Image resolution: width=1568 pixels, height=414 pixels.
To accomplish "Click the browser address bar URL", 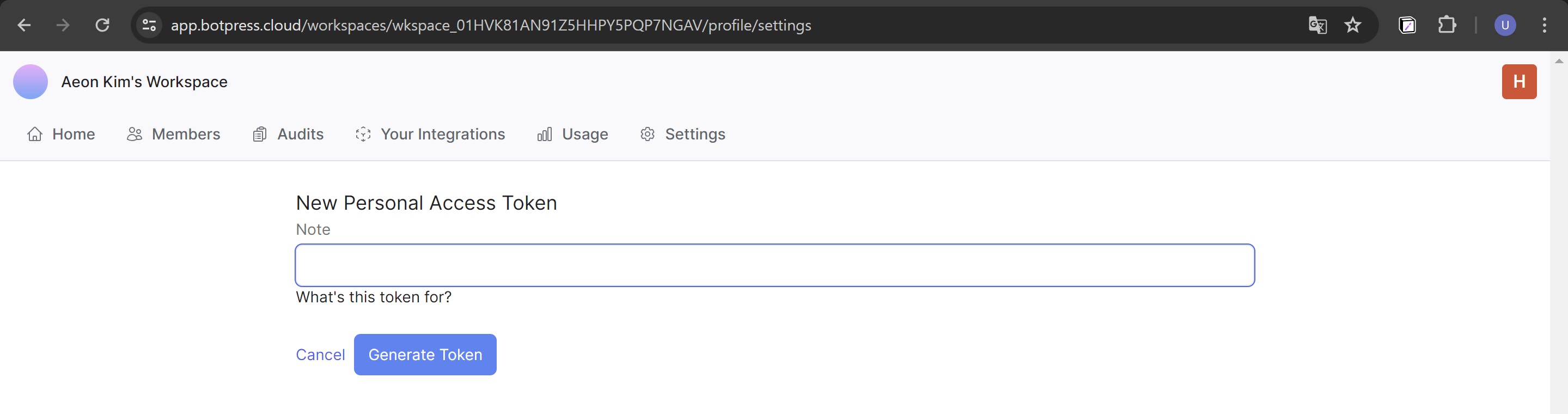I will pos(491,25).
